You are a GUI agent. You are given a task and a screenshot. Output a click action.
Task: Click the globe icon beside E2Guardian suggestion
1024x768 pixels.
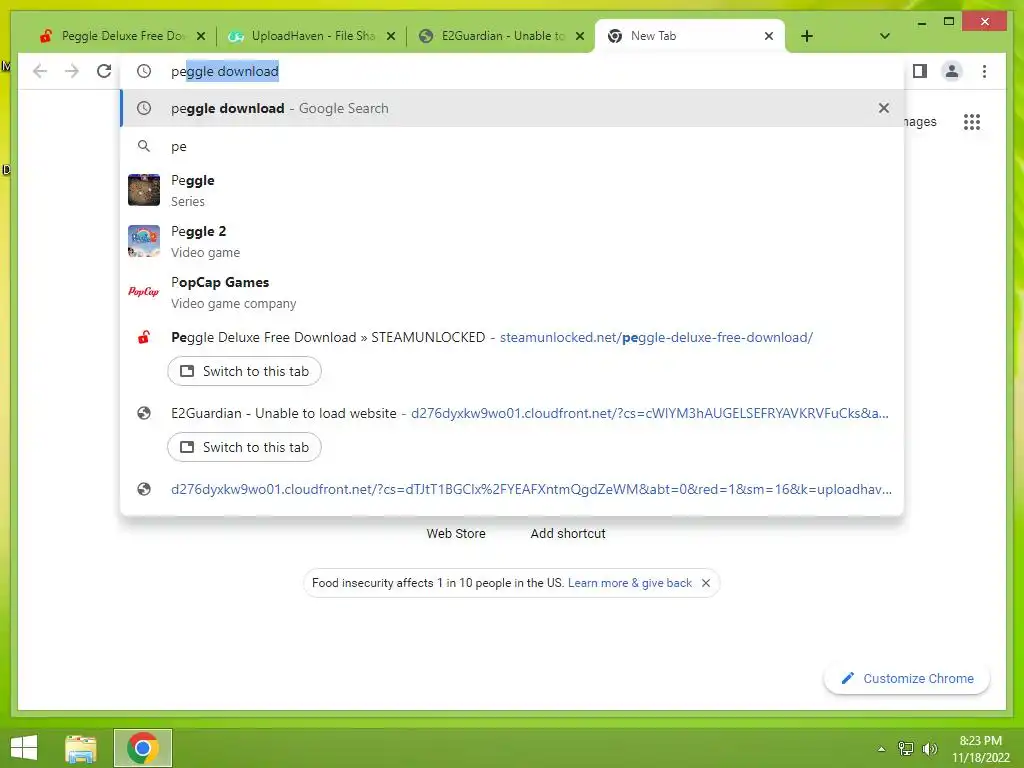click(x=144, y=413)
